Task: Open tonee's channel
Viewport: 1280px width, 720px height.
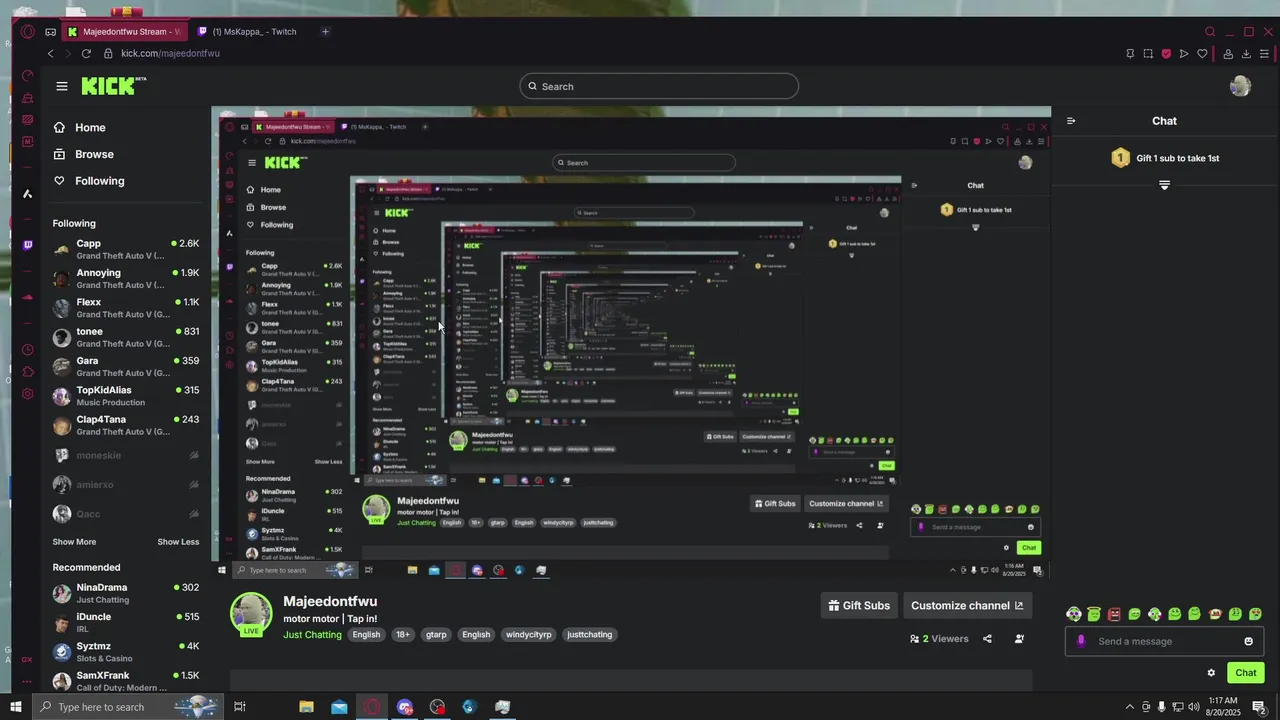Action: click(x=126, y=337)
